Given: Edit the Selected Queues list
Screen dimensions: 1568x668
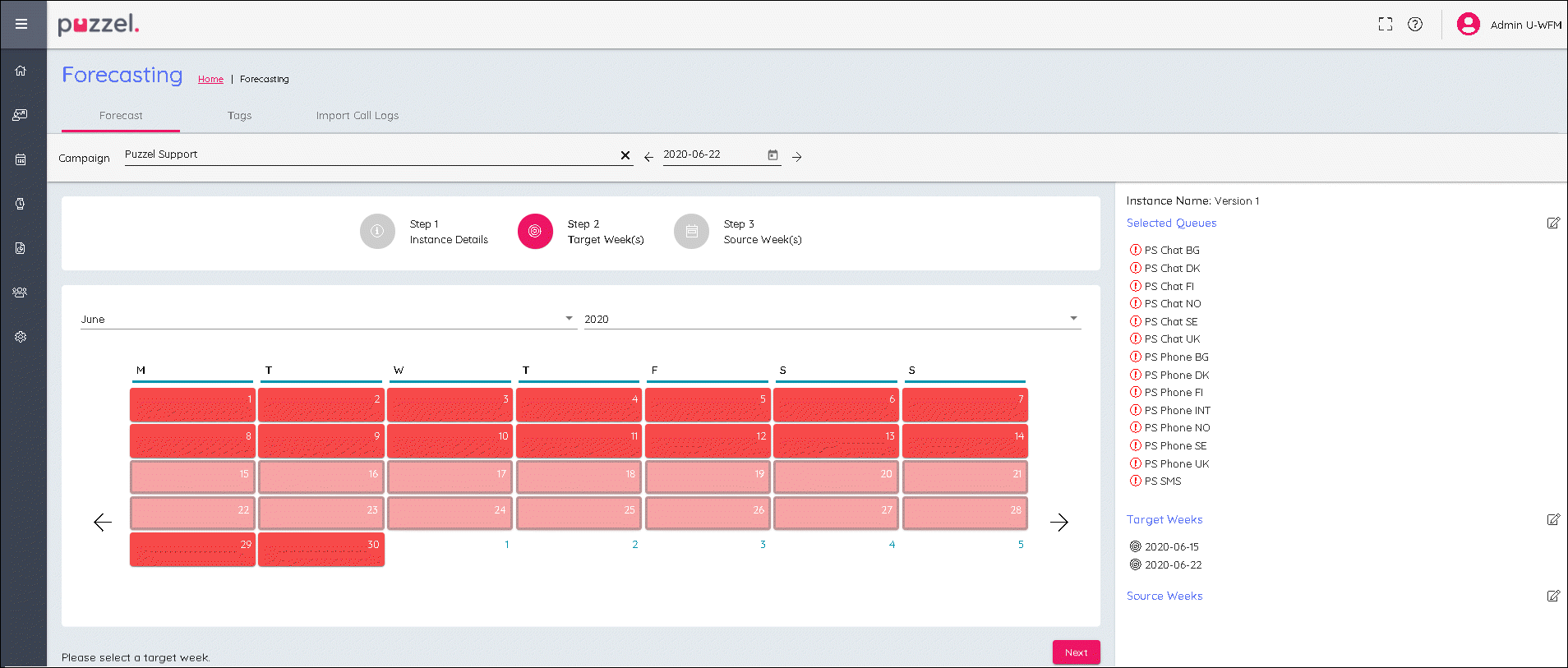Looking at the screenshot, I should tap(1552, 223).
